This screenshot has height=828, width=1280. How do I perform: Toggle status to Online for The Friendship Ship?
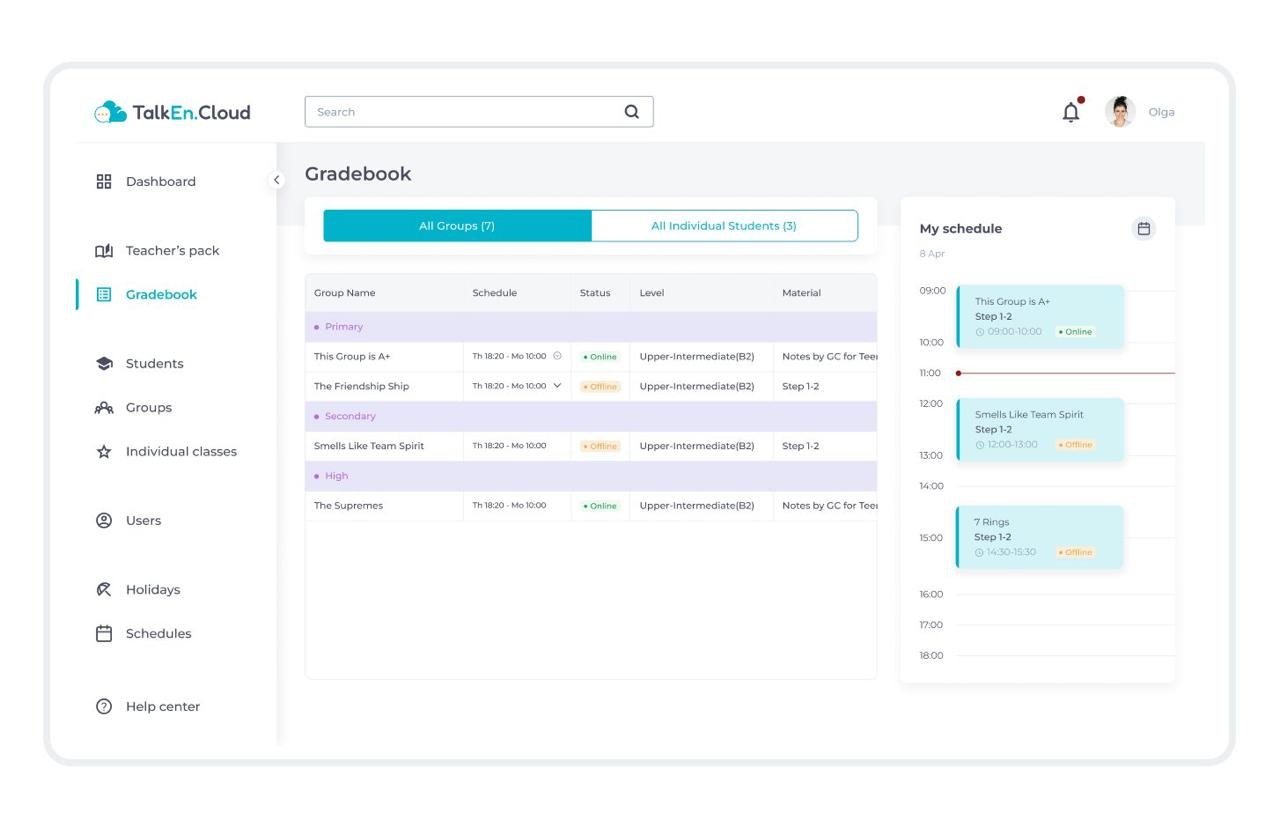[x=599, y=385]
